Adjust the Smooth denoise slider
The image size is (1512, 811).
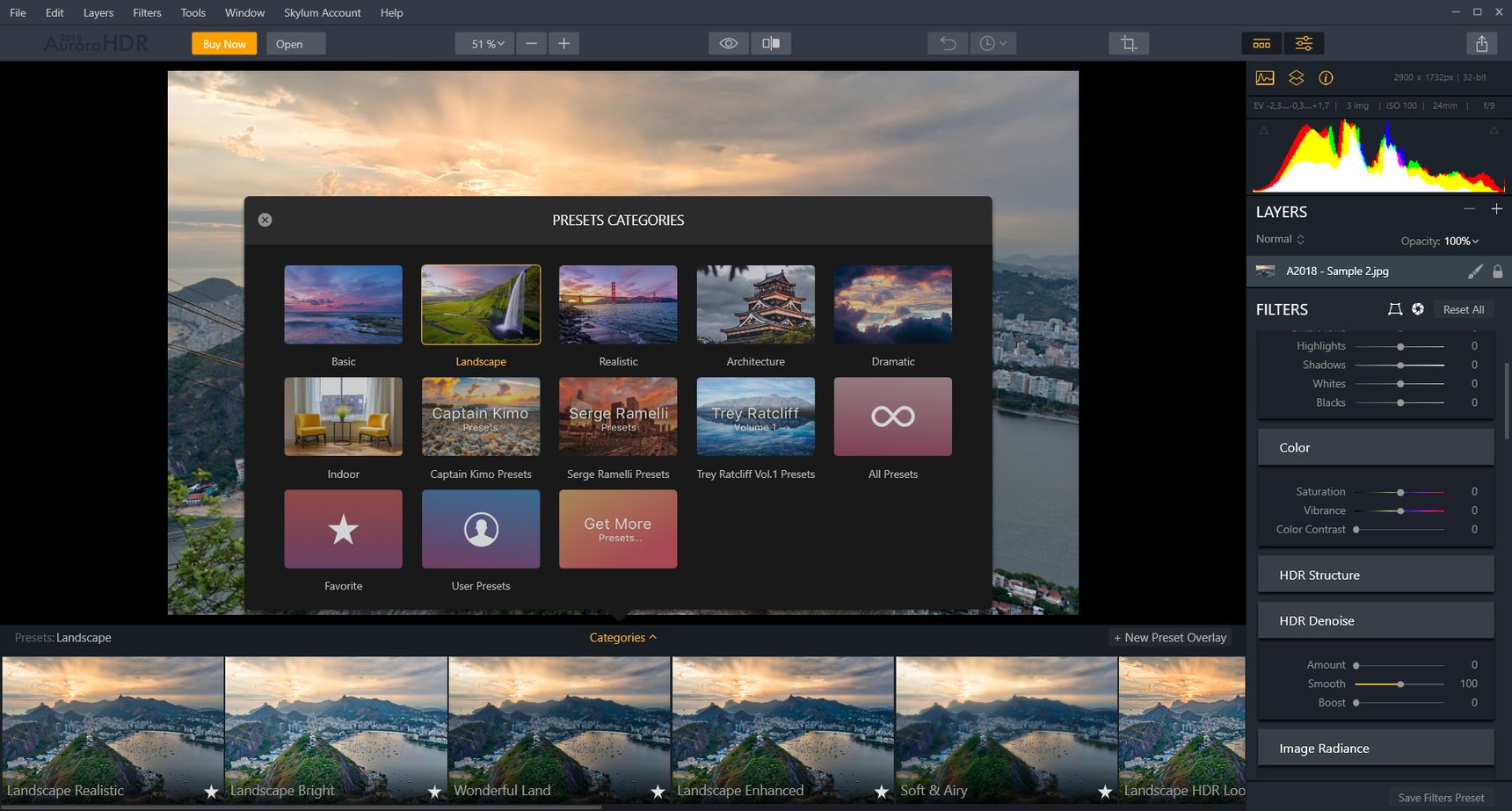point(1400,684)
